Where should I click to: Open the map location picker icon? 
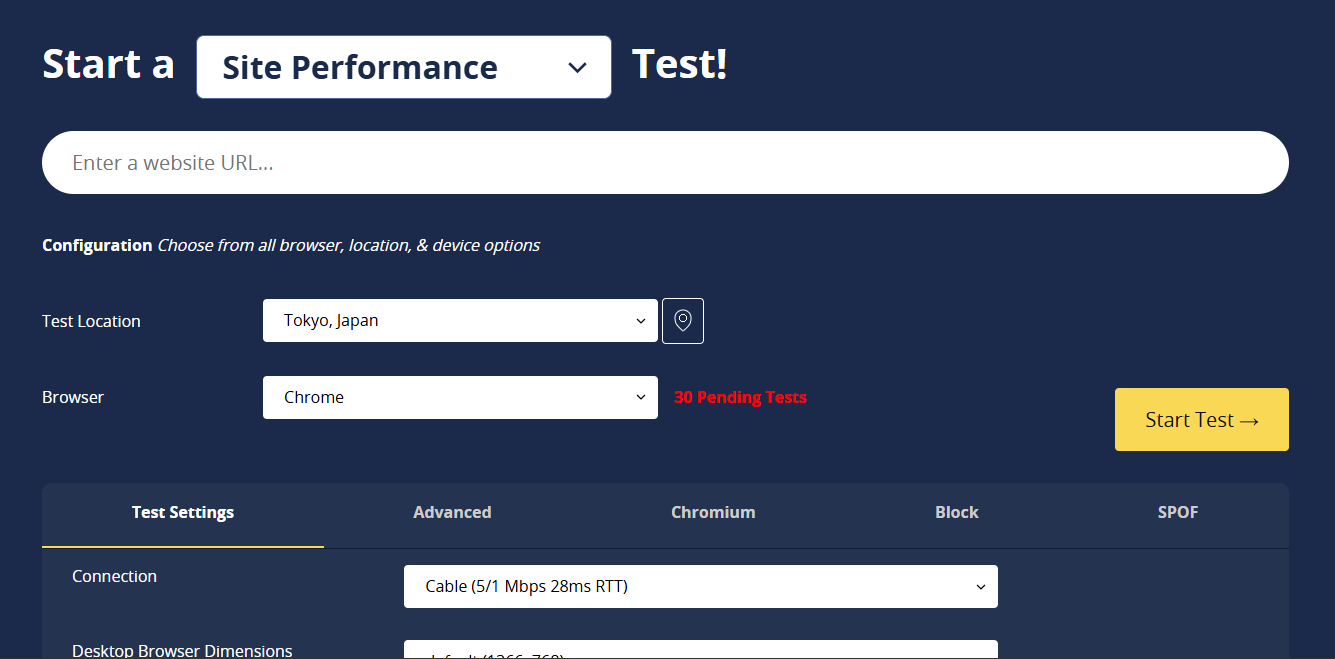tap(683, 321)
